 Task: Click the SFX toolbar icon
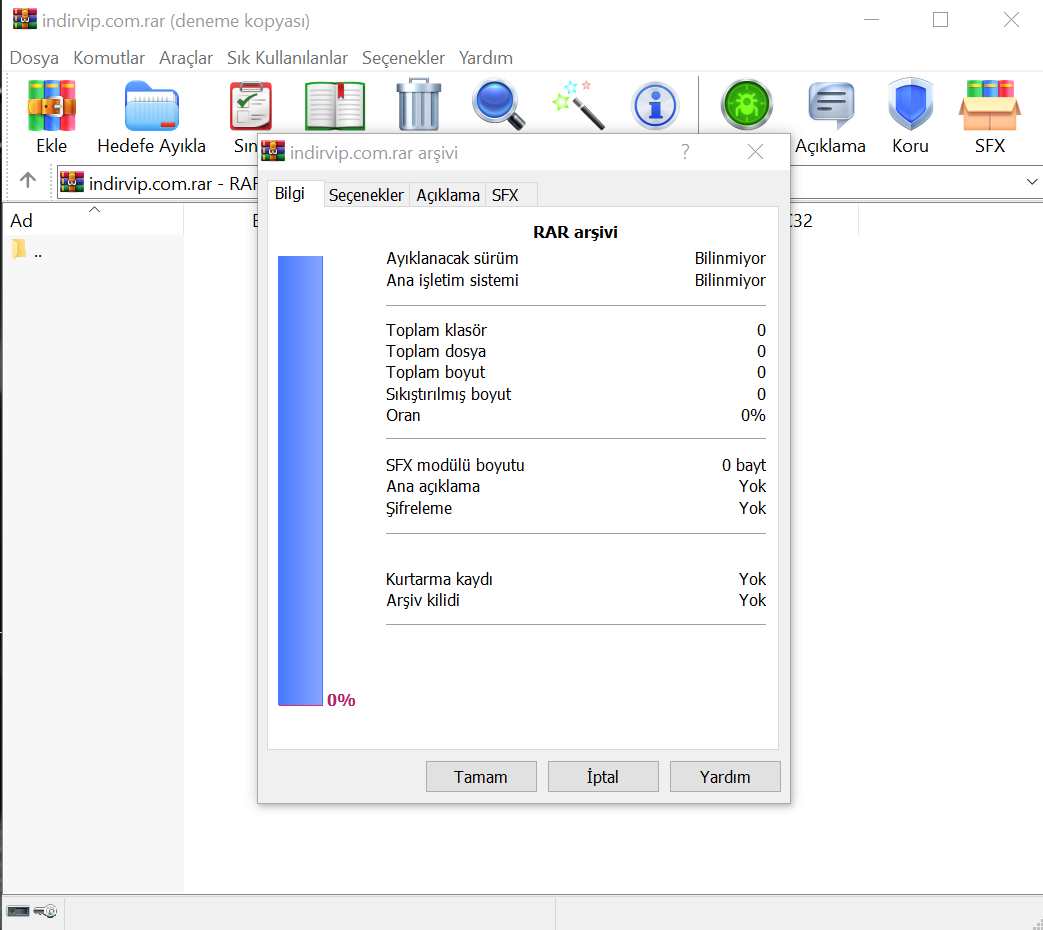tap(989, 105)
